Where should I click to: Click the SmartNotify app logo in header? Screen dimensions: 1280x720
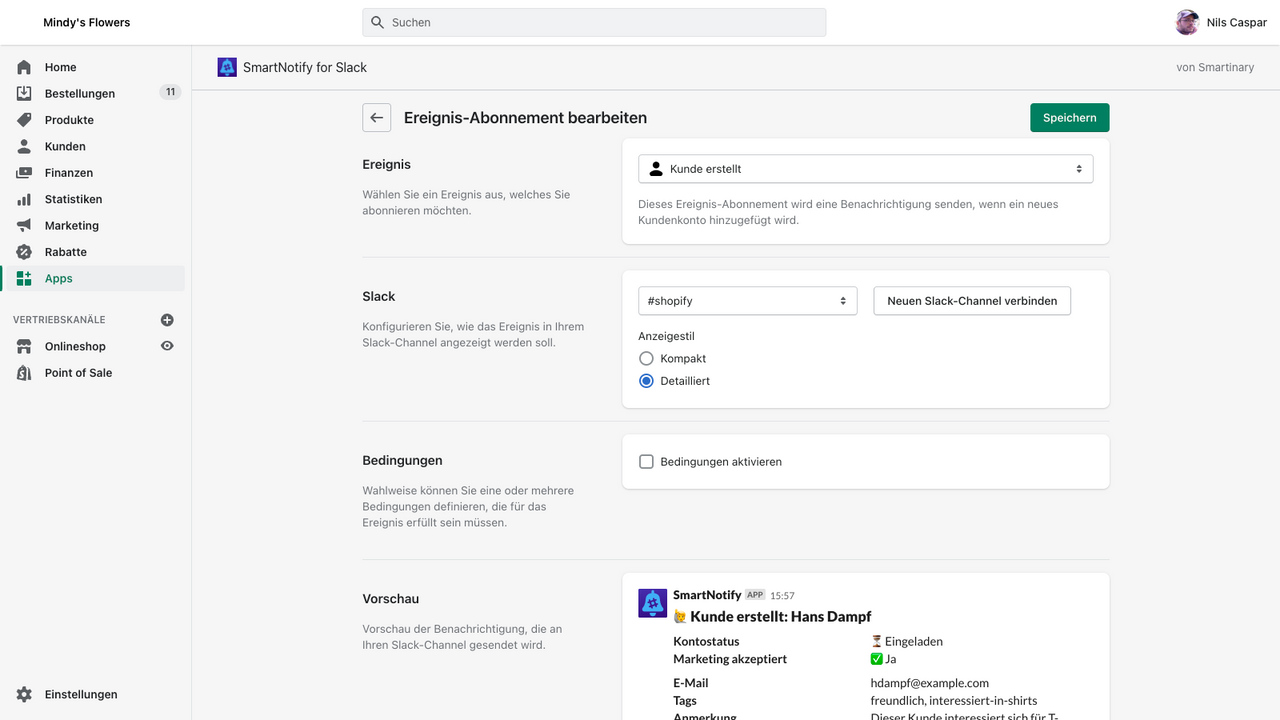tap(227, 67)
